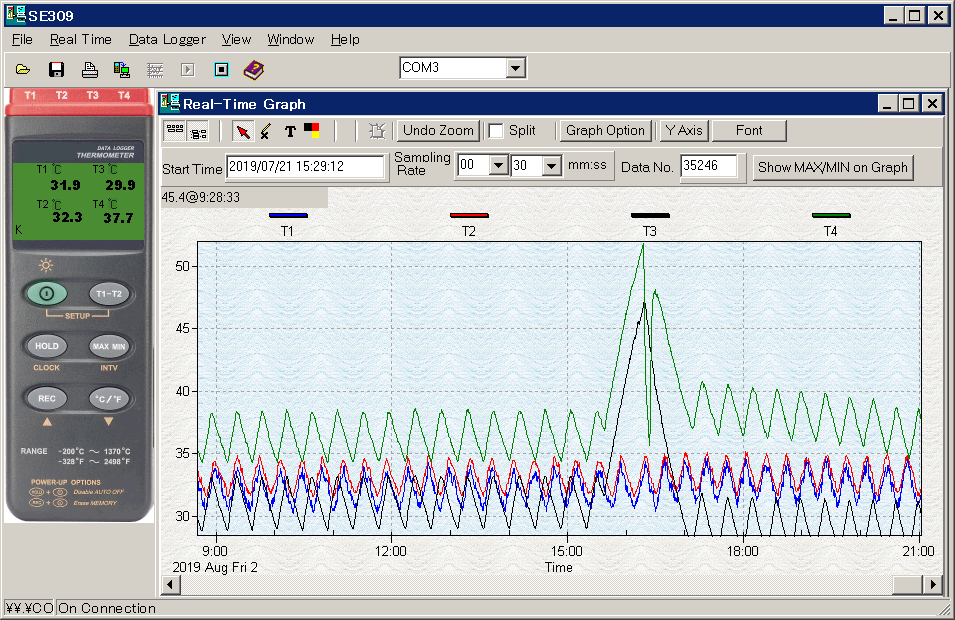Click the data logger download icon
This screenshot has width=955, height=620.
click(x=122, y=69)
